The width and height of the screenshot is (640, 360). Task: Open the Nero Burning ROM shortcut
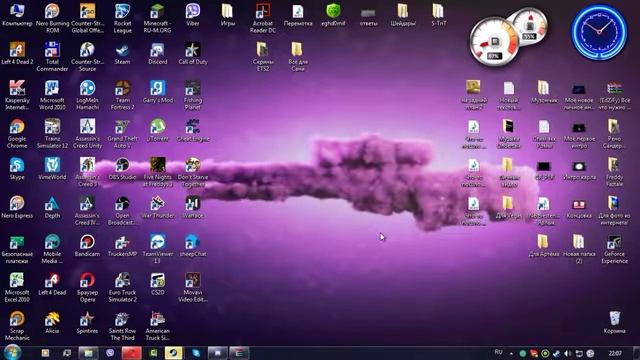tap(52, 18)
